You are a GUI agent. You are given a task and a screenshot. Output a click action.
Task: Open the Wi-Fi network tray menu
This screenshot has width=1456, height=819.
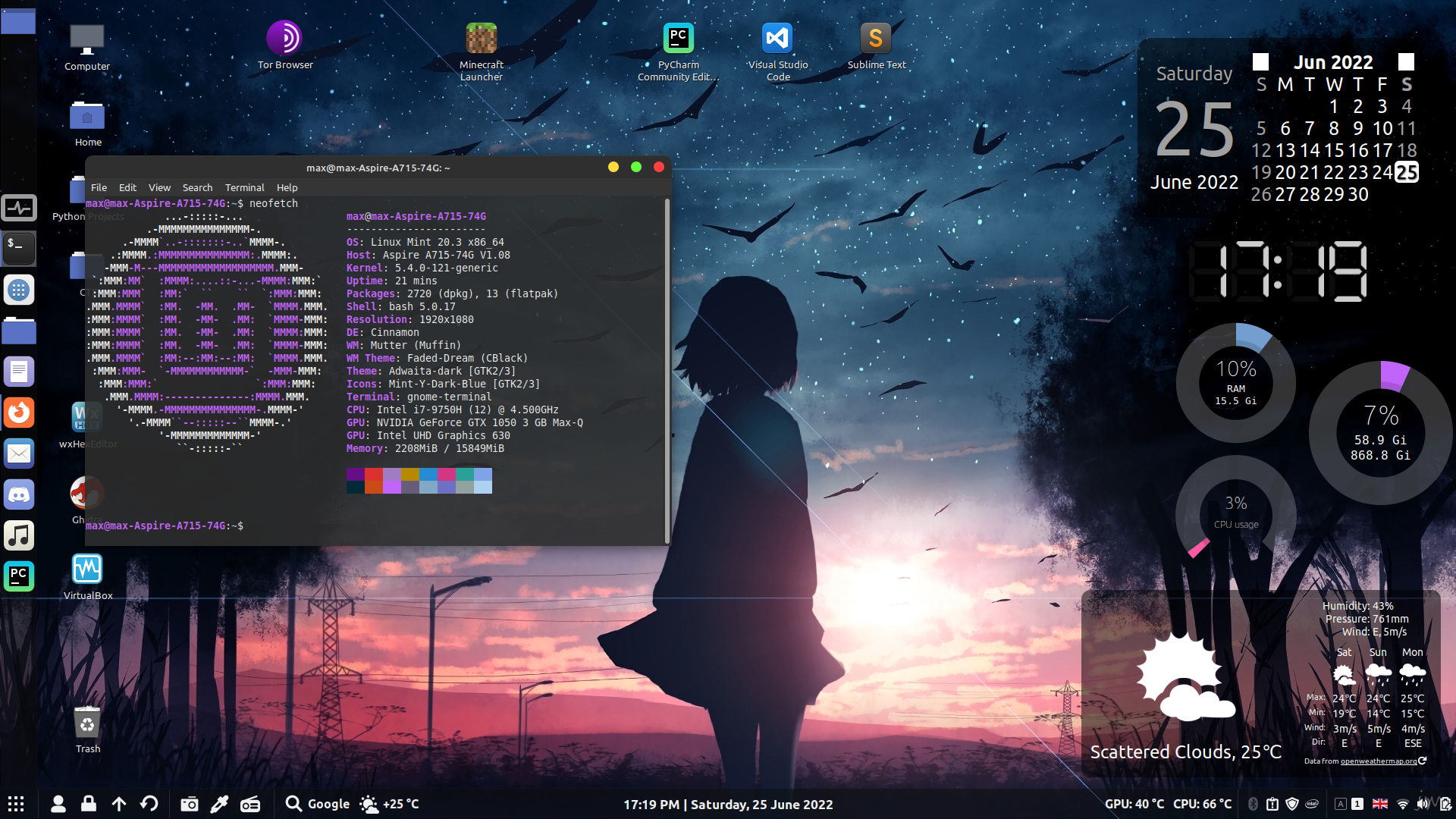coord(1403,804)
